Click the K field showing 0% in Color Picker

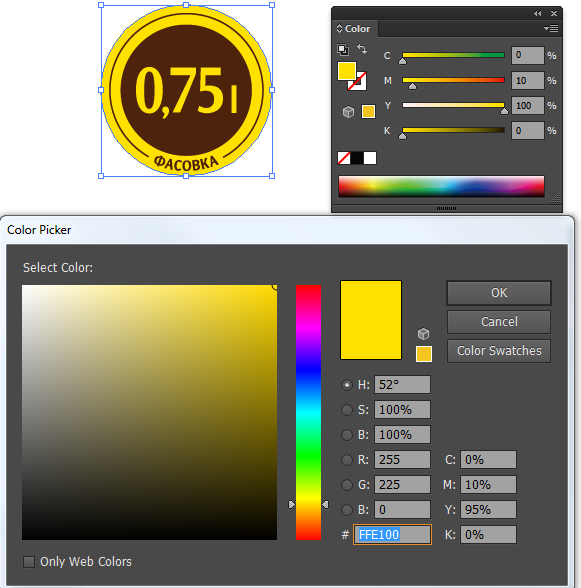point(488,535)
